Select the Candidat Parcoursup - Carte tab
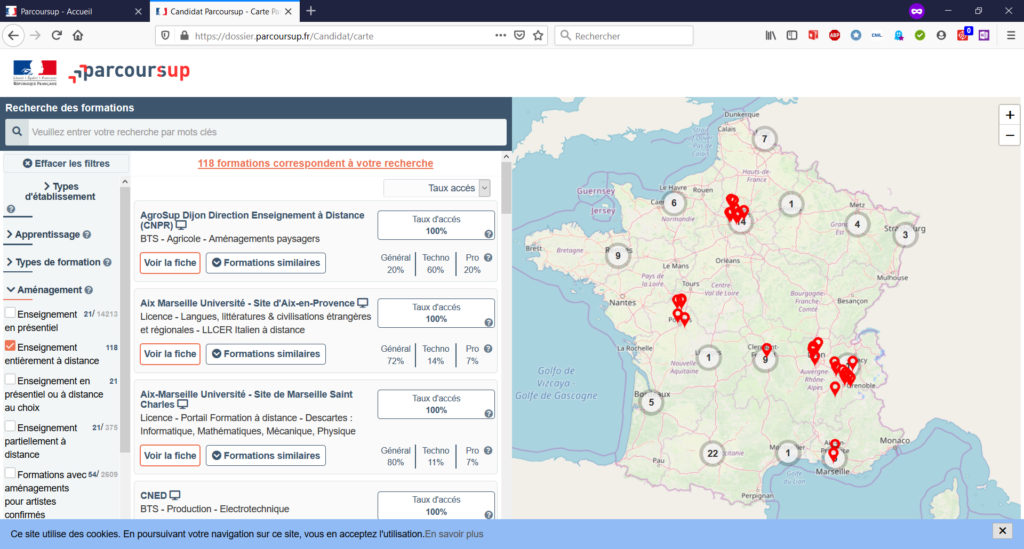 coord(224,11)
